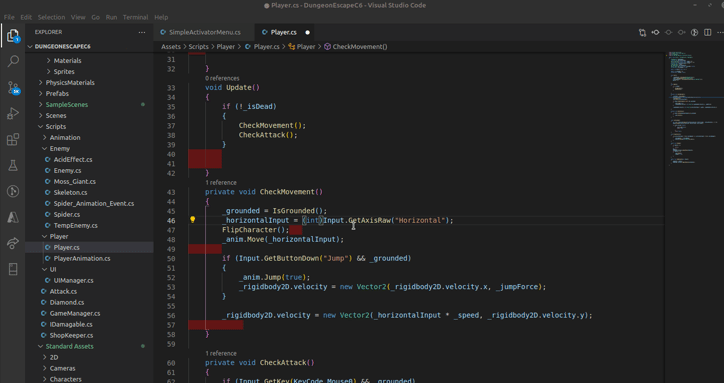The image size is (724, 383).
Task: Close Player.cs tab via unsaved dot
Action: [x=308, y=32]
